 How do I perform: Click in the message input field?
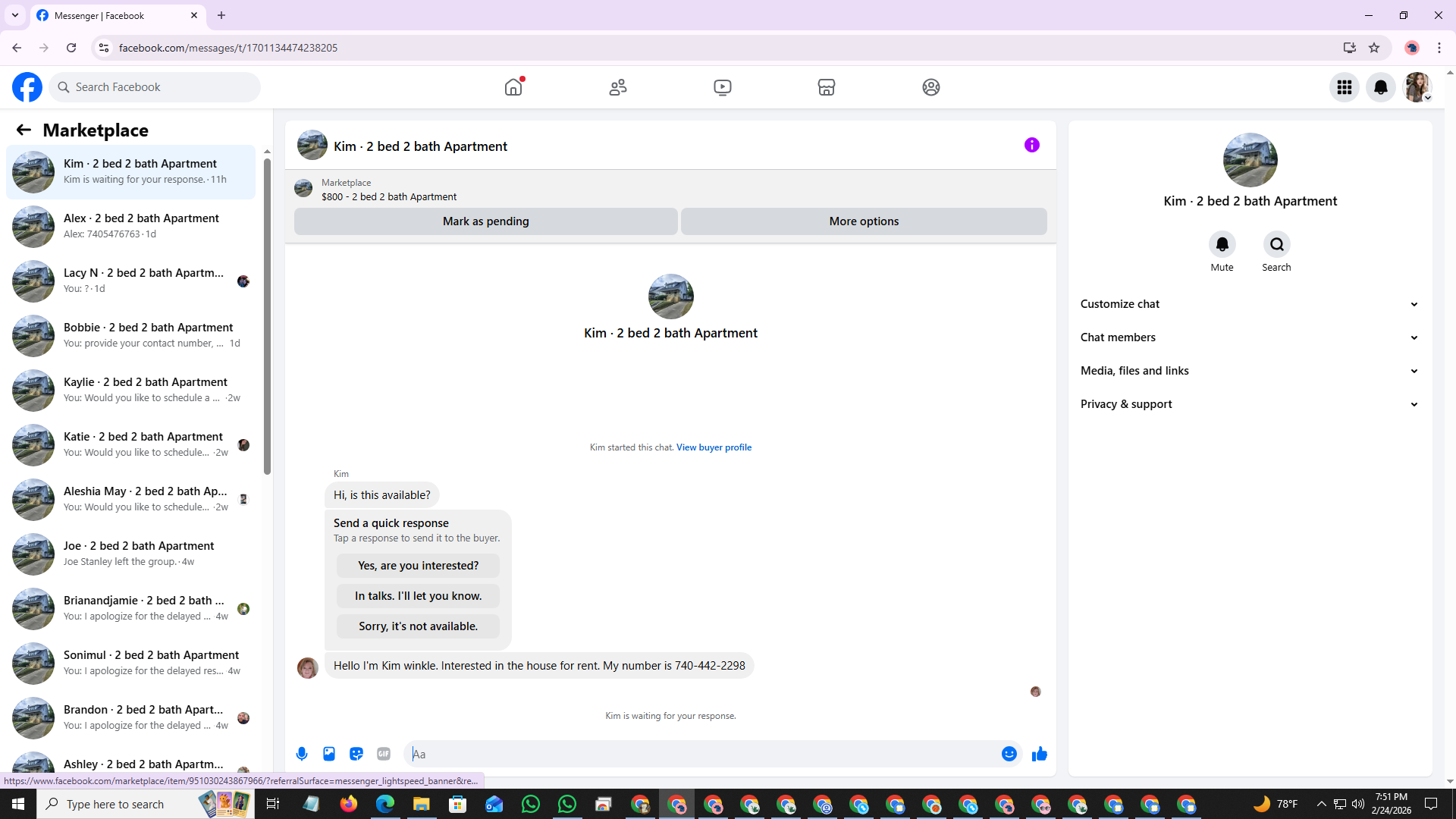(705, 754)
